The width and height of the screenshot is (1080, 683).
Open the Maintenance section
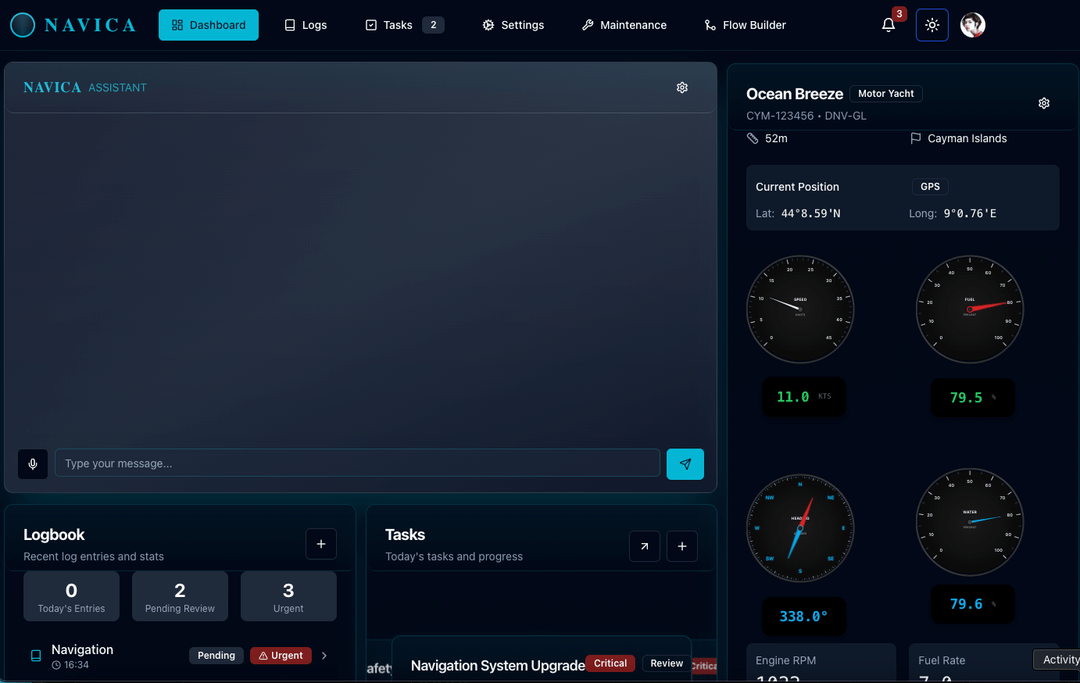tap(624, 25)
